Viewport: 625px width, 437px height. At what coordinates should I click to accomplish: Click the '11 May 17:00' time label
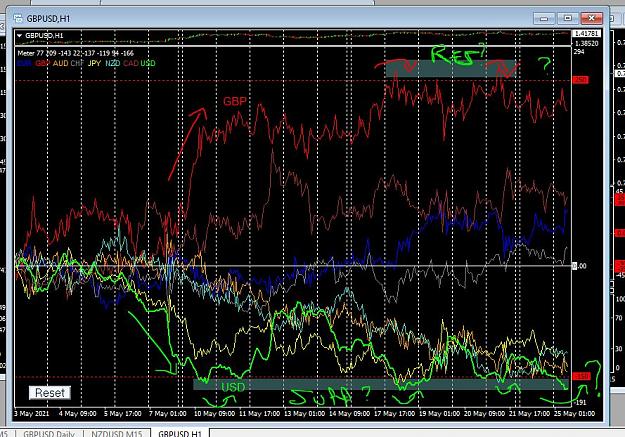tap(259, 413)
